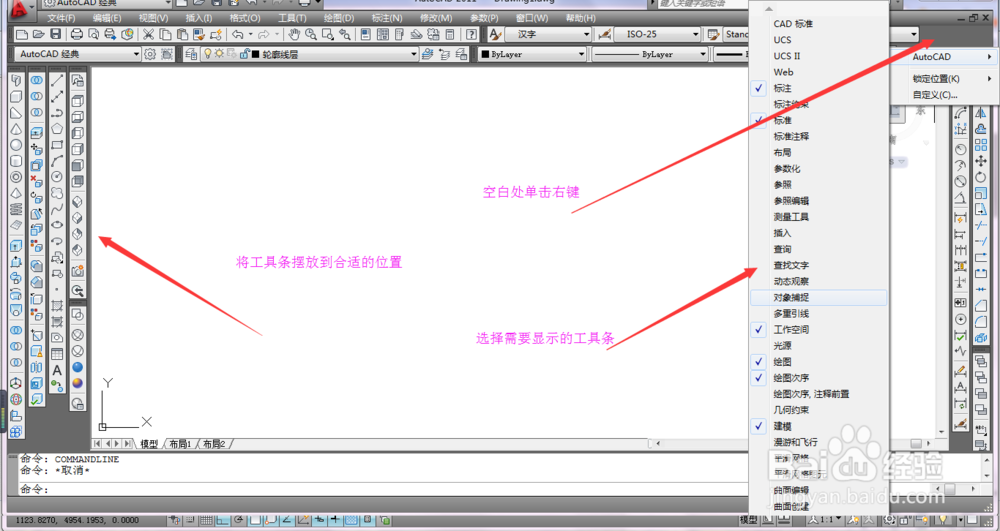This screenshot has width=1000, height=531.
Task: Uncheck the 标注 toolbar entry
Action: [819, 88]
